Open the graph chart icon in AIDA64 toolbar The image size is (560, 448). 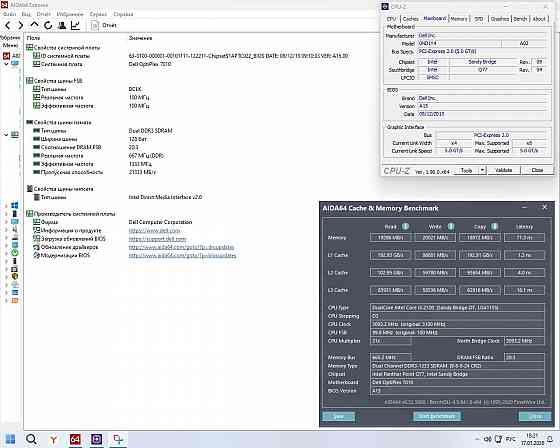tap(75, 25)
